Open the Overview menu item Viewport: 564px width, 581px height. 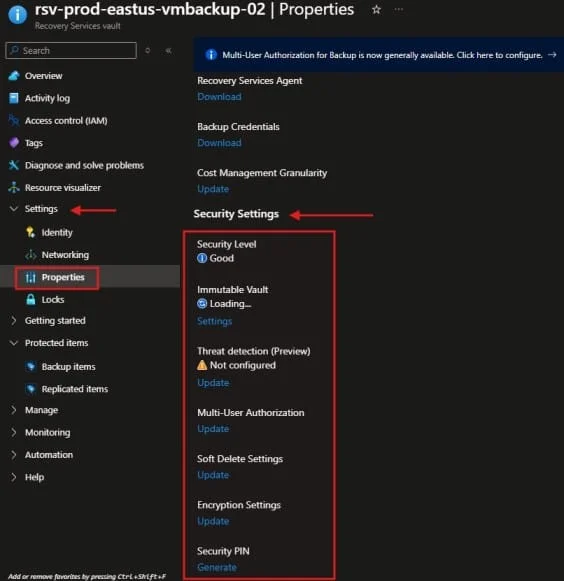[x=43, y=76]
